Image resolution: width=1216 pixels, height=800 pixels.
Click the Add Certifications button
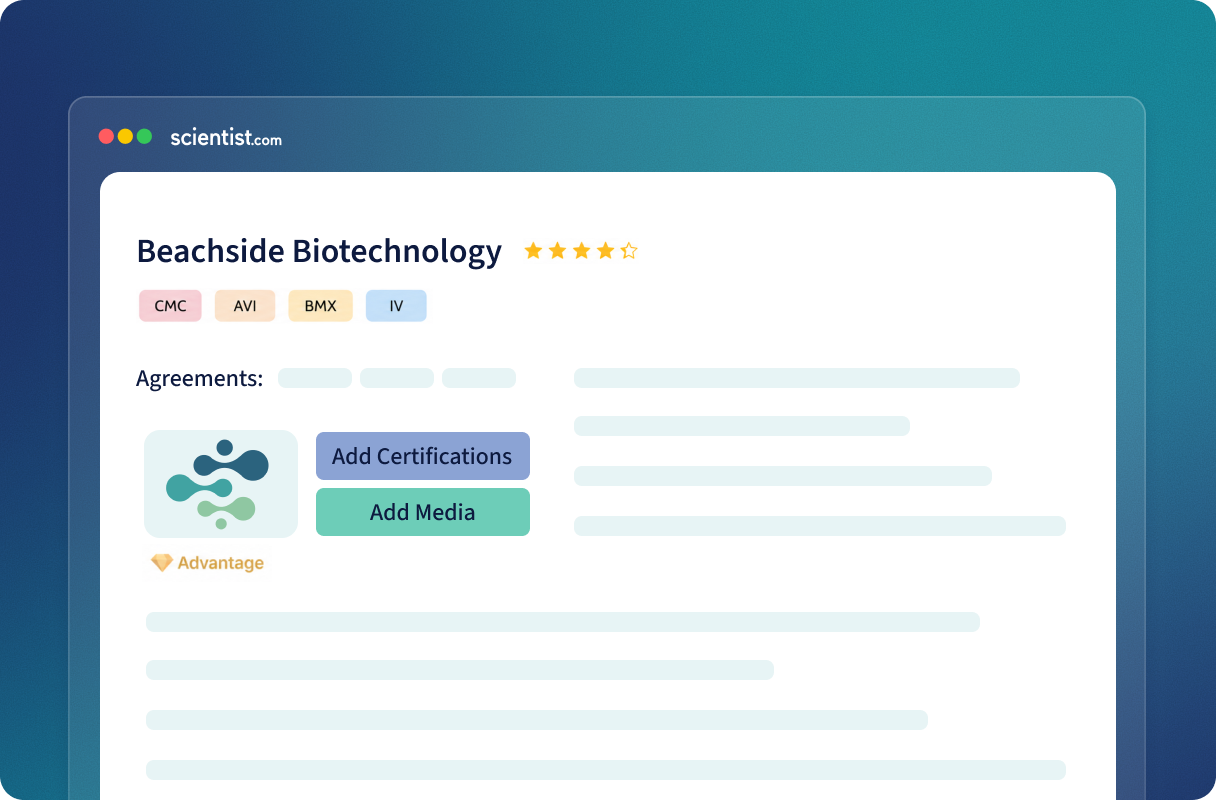click(x=423, y=456)
